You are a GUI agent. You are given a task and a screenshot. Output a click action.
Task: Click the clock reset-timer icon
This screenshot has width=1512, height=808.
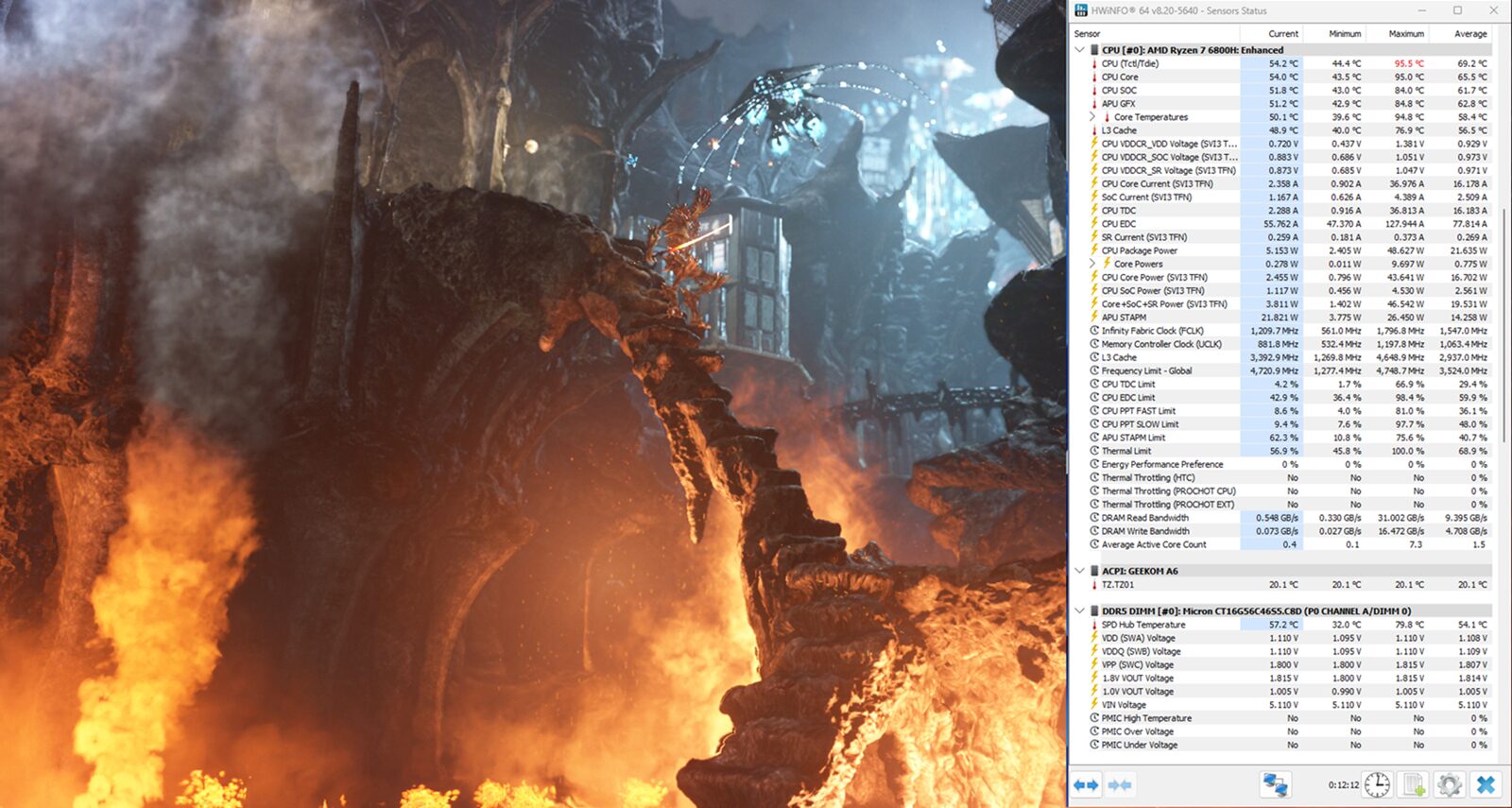(1377, 784)
